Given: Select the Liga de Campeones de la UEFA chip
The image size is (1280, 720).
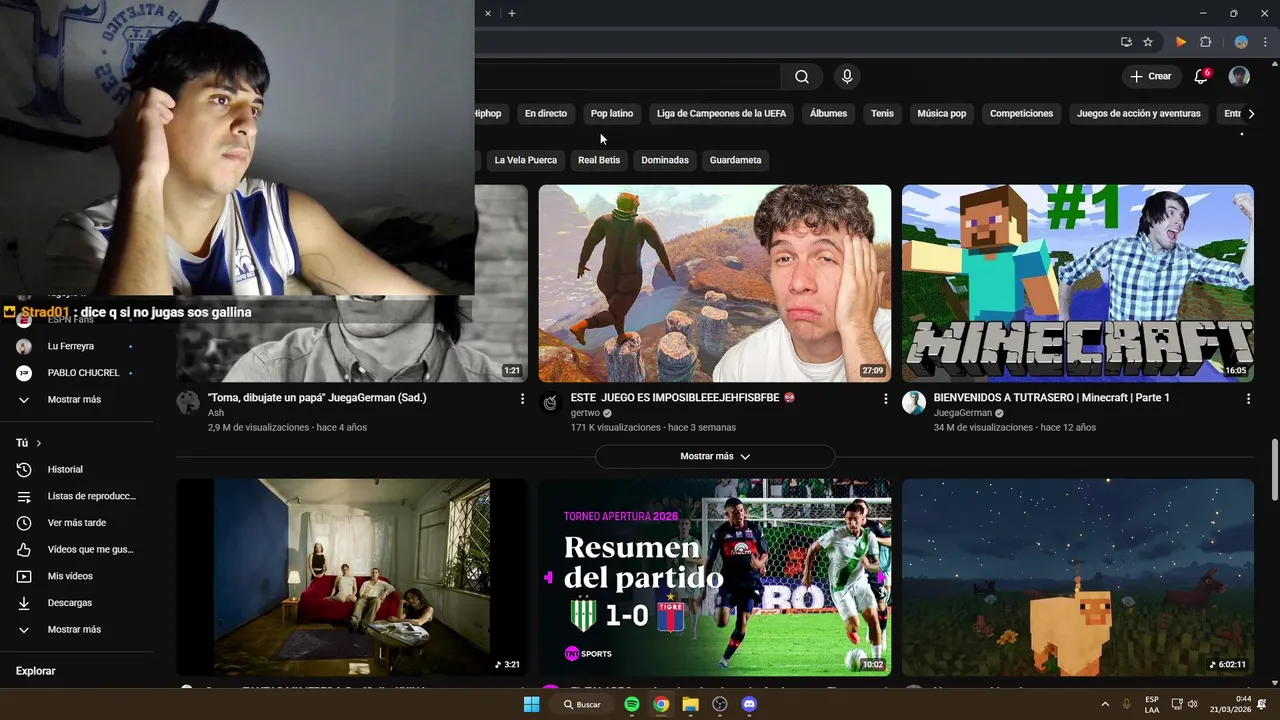Looking at the screenshot, I should [x=721, y=114].
